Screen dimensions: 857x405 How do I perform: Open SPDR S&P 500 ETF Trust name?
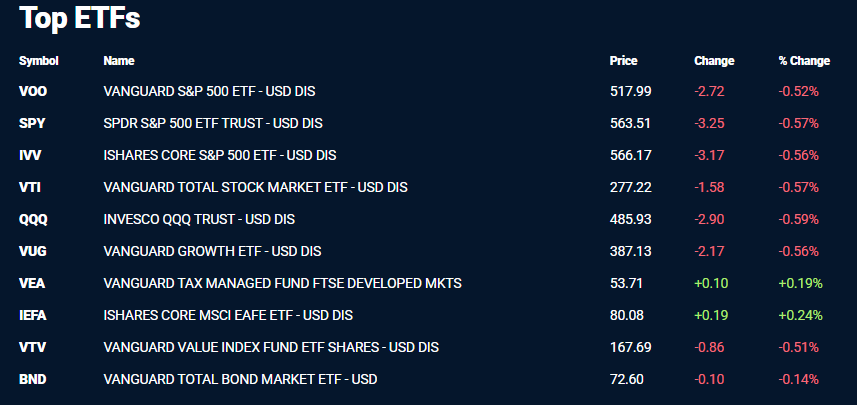[213, 124]
